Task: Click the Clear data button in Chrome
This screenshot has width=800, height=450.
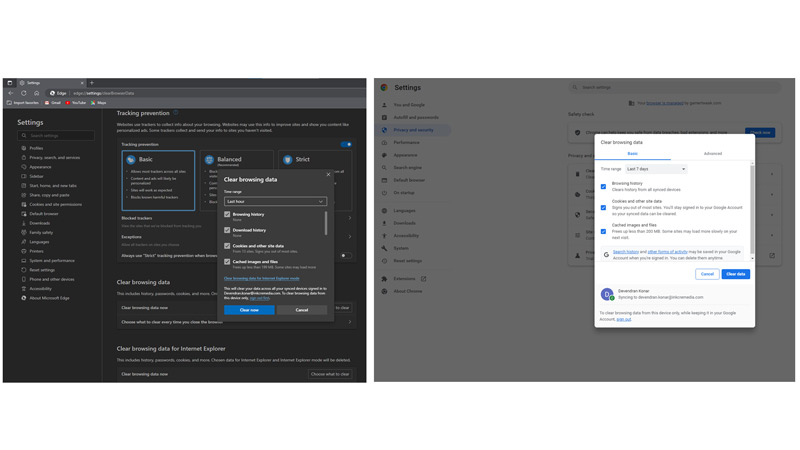Action: [x=736, y=274]
